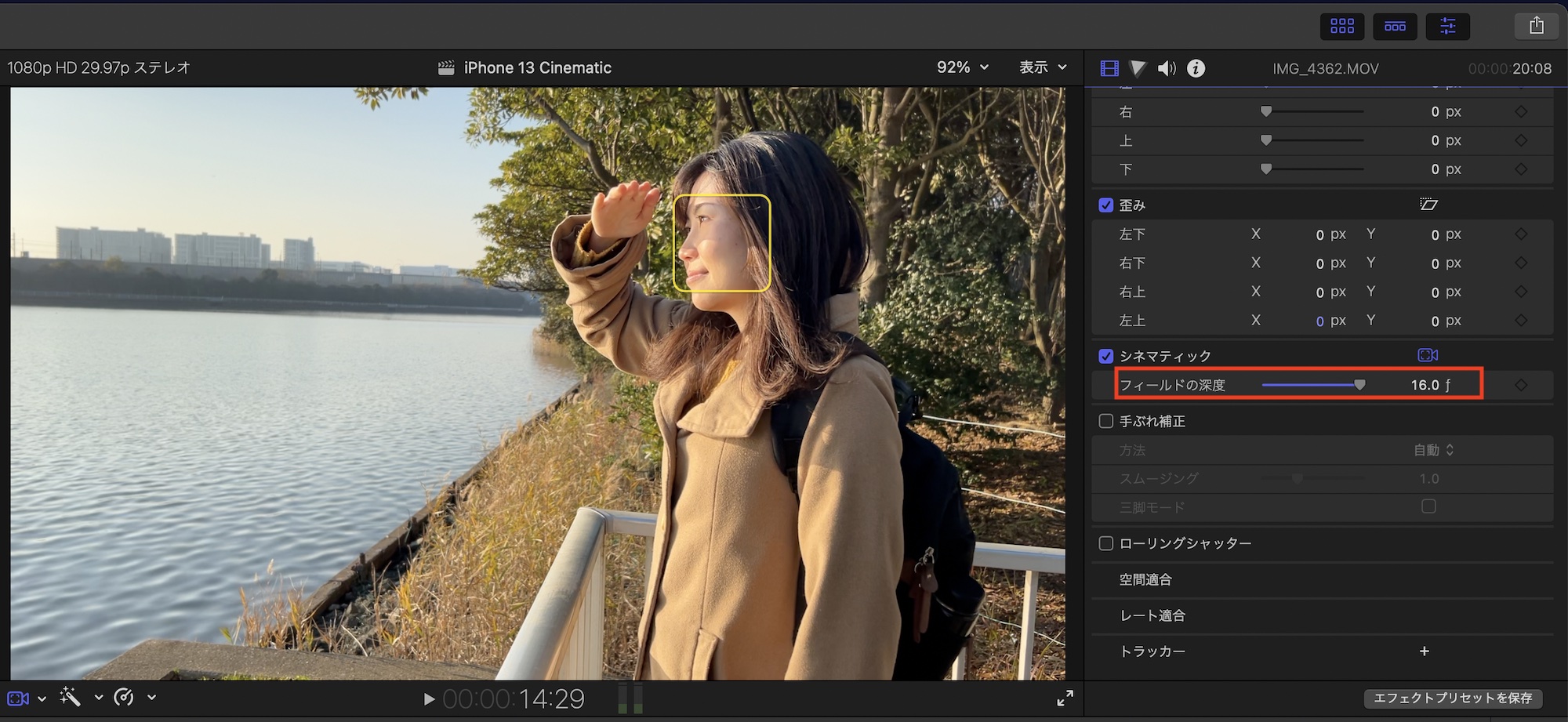Screen dimensions: 1568x722
Task: Enable the 手ぶれ補正 checkbox
Action: point(1106,422)
